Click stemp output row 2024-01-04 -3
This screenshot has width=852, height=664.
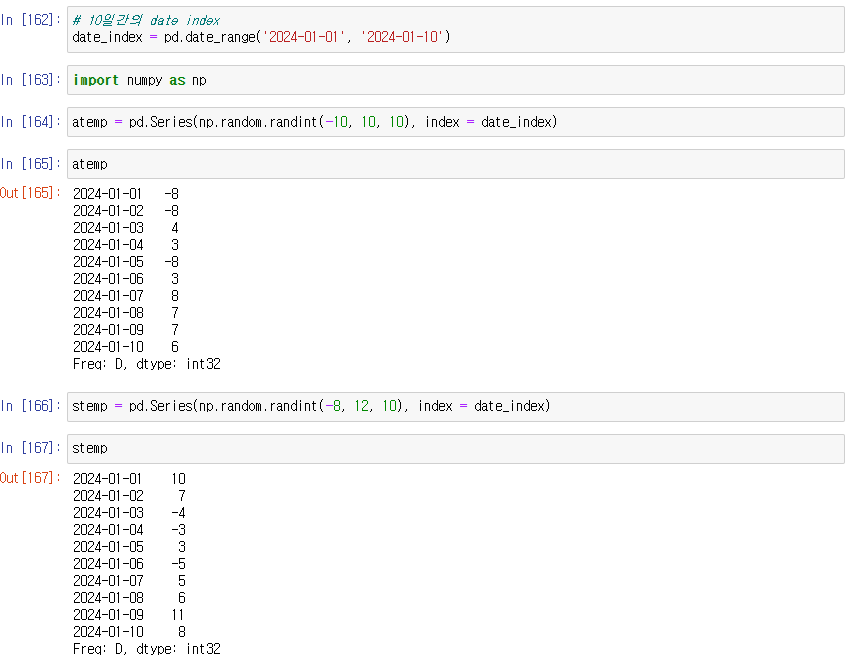point(129,530)
